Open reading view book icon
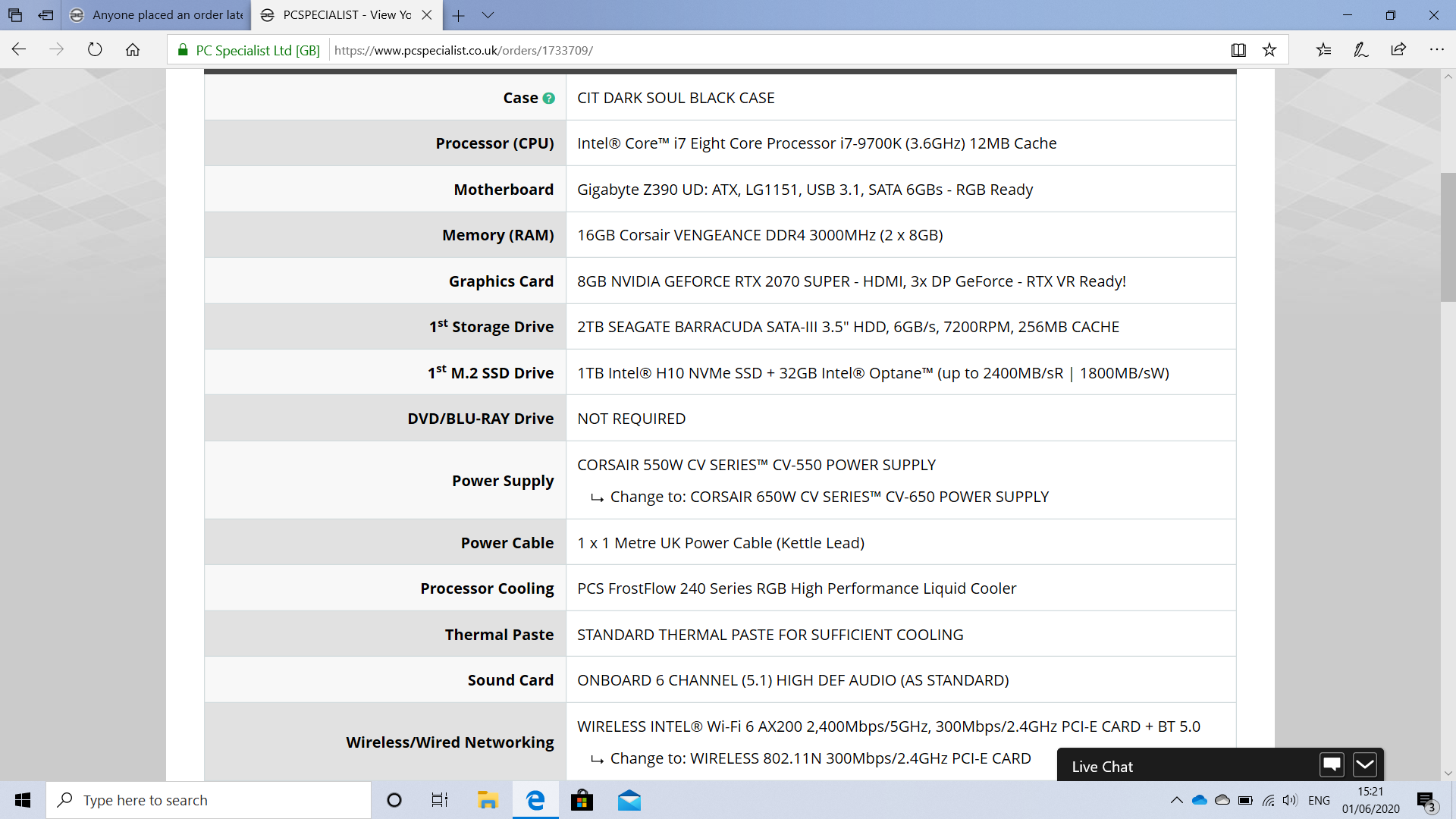The height and width of the screenshot is (819, 1456). tap(1238, 50)
